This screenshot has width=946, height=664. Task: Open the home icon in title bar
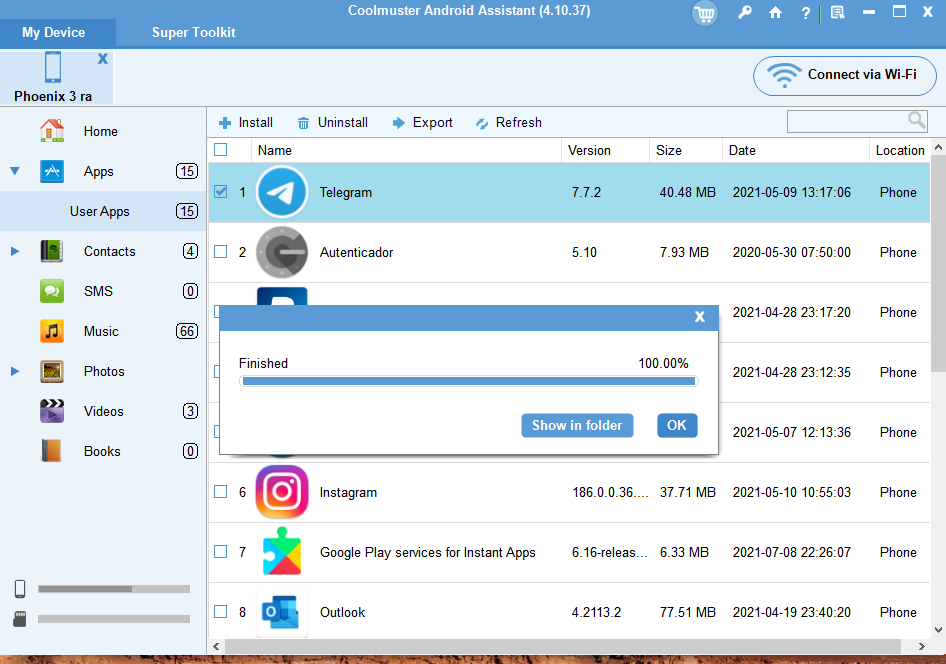(x=775, y=12)
